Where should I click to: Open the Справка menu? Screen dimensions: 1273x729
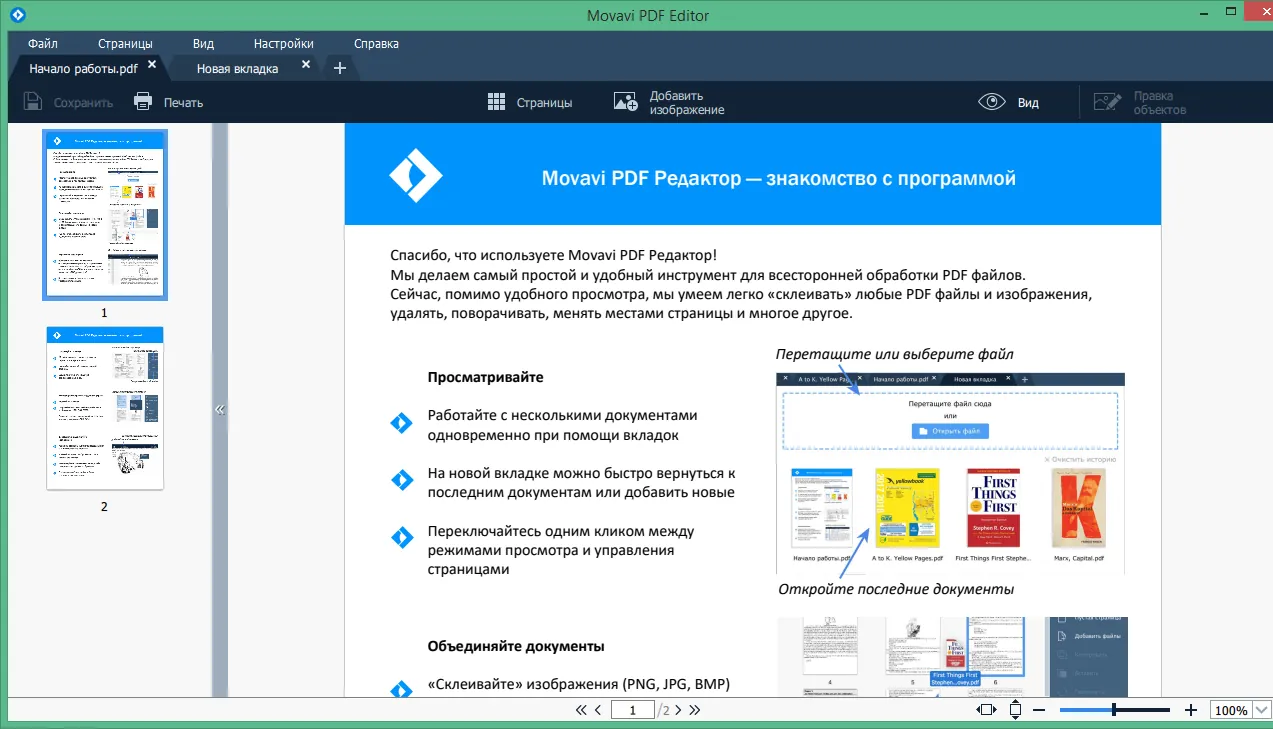376,44
